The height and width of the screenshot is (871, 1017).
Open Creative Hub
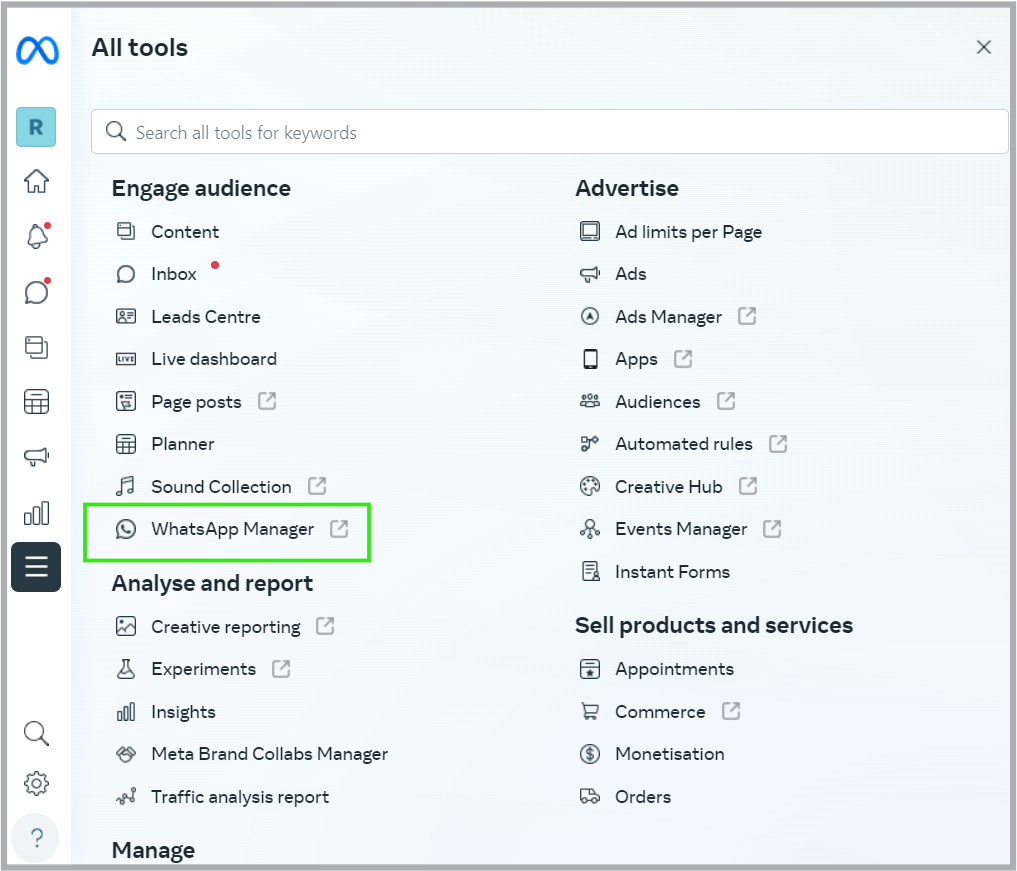click(x=669, y=486)
